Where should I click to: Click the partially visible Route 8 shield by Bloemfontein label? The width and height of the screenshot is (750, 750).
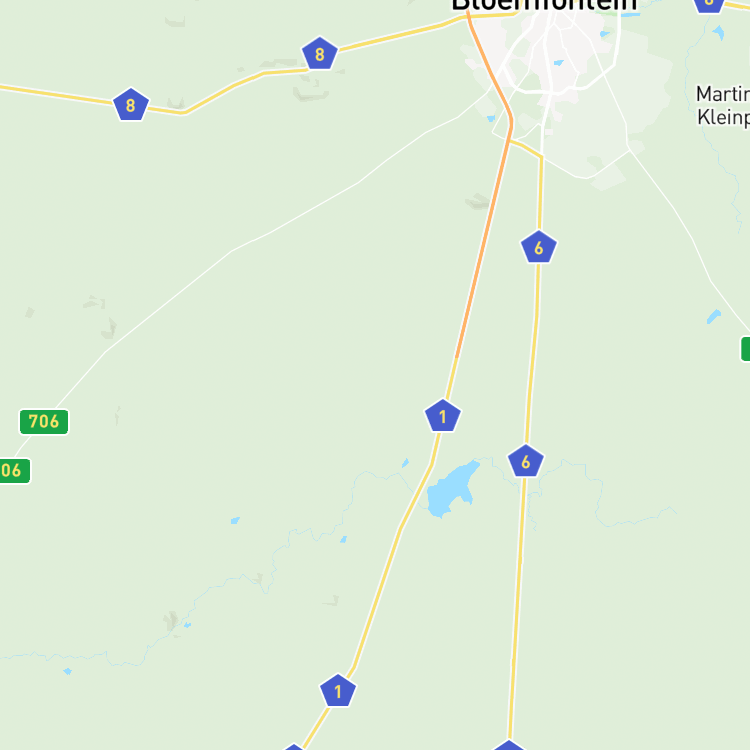click(x=709, y=5)
